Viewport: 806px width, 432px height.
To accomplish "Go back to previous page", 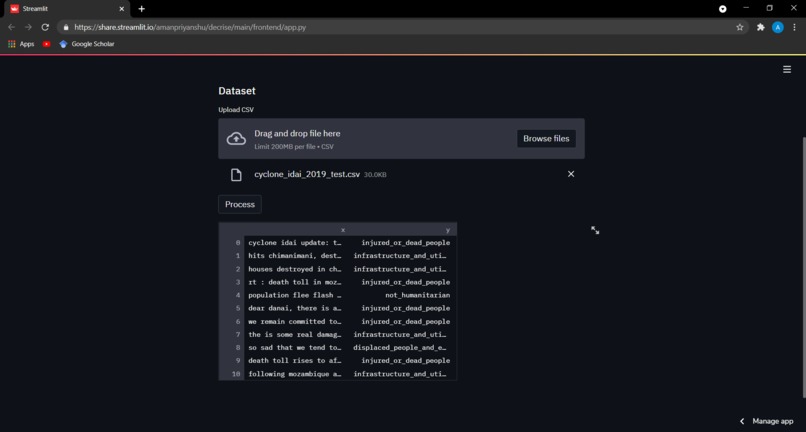I will pyautogui.click(x=11, y=27).
